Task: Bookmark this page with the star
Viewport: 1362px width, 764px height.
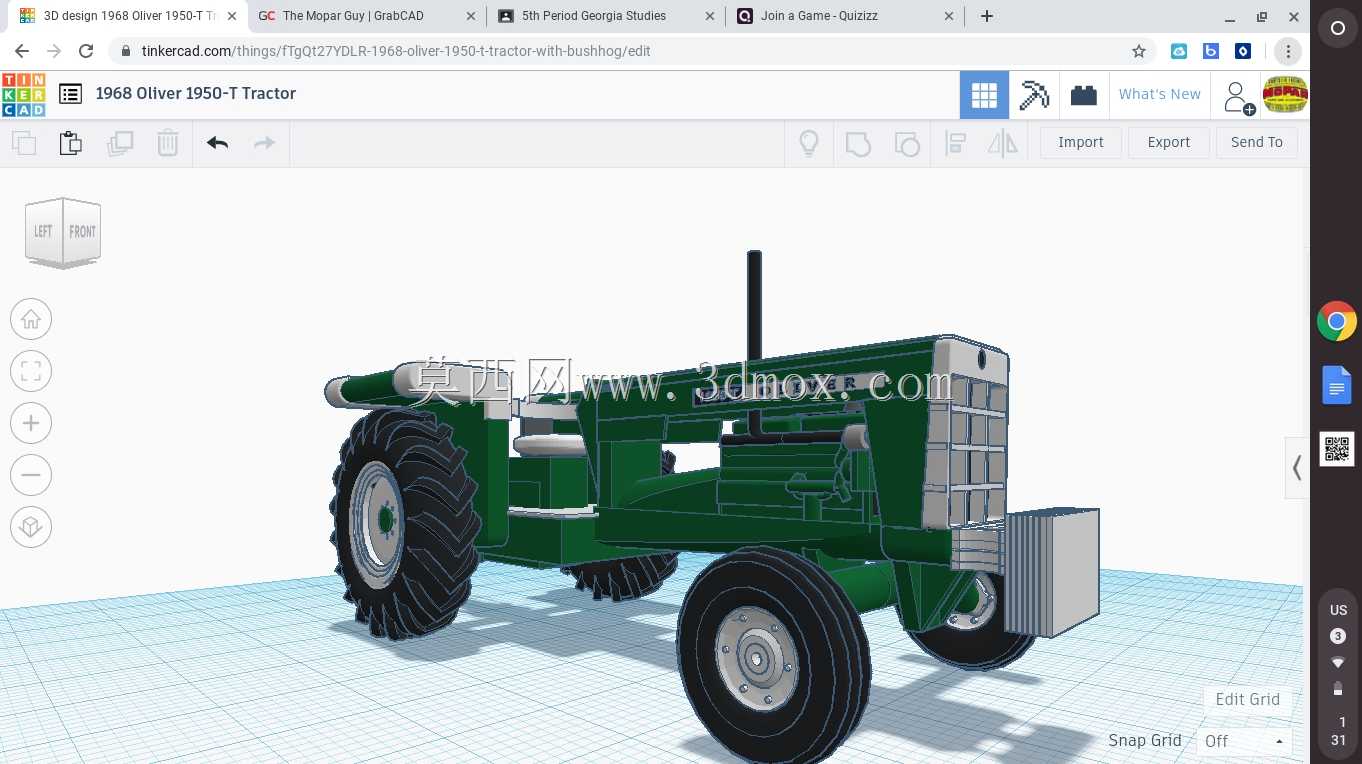Action: 1139,51
